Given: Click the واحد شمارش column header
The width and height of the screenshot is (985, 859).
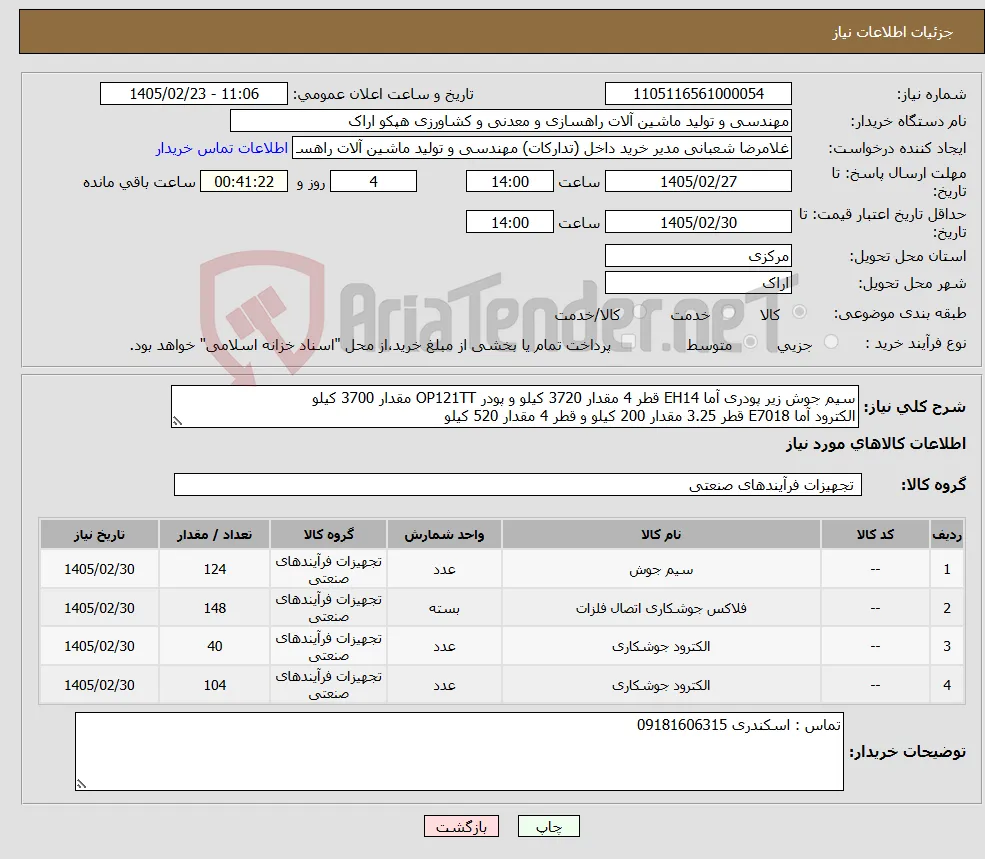Looking at the screenshot, I should [444, 534].
